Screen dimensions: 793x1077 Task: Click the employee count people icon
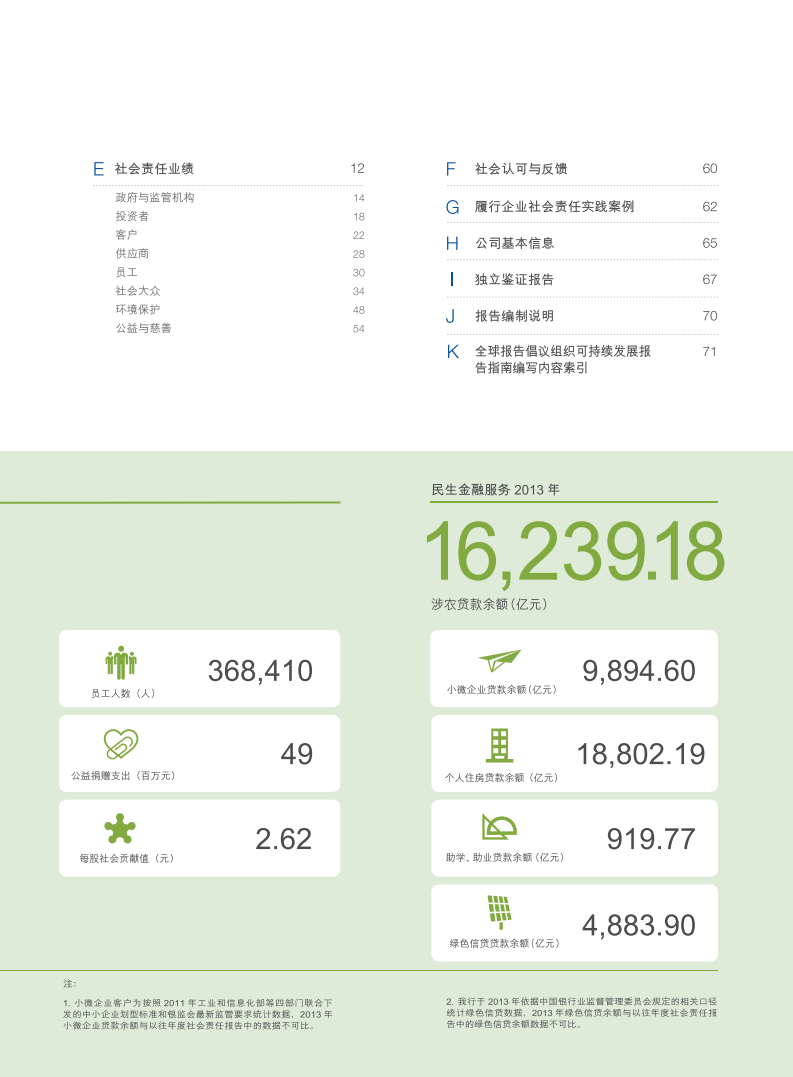(x=121, y=663)
